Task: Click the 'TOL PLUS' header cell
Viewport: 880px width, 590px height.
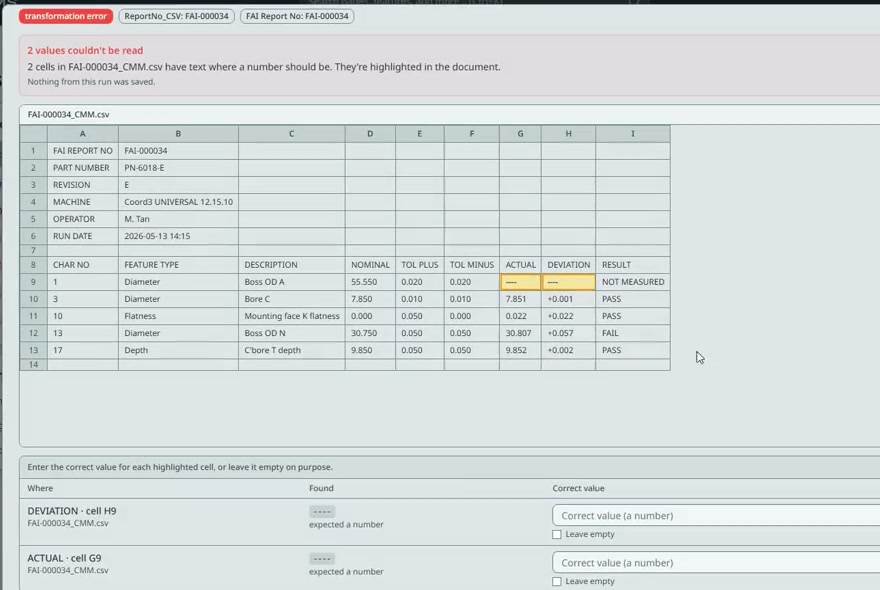Action: click(419, 265)
